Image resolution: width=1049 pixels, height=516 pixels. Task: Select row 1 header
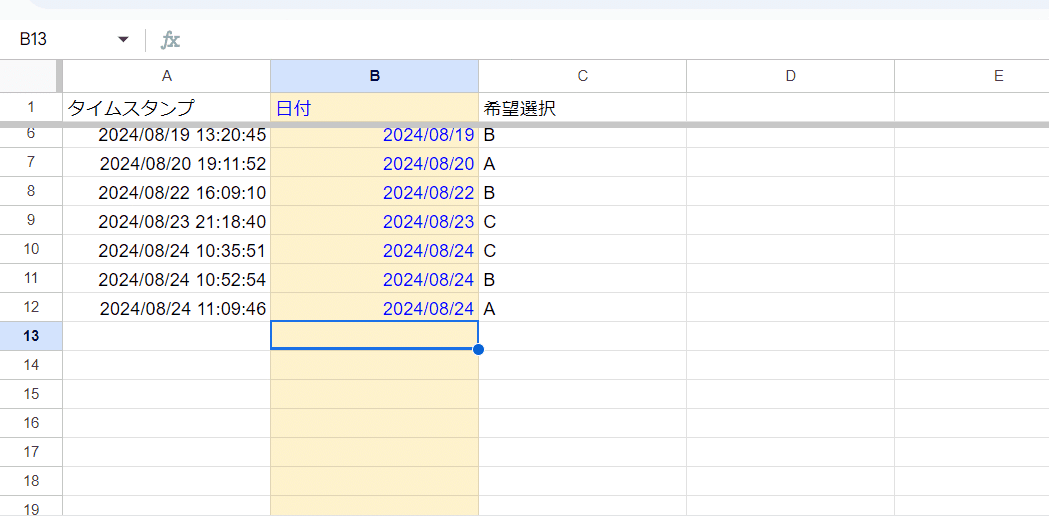(x=31, y=108)
